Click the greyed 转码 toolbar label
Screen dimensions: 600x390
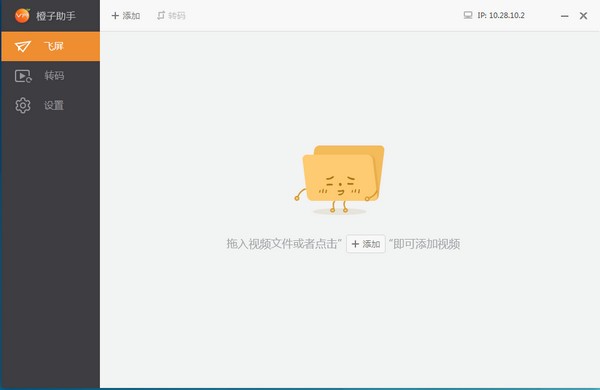177,16
